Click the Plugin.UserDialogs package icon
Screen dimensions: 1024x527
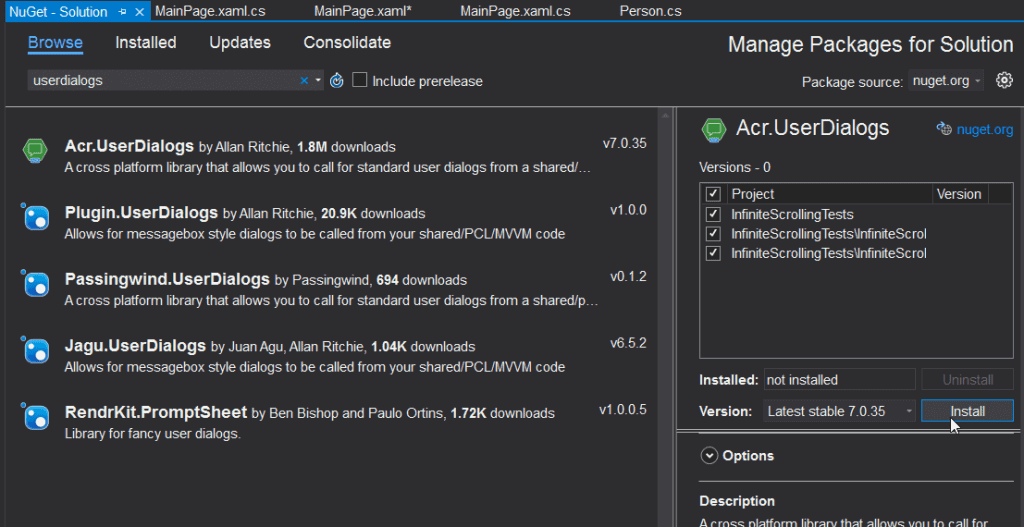point(36,217)
